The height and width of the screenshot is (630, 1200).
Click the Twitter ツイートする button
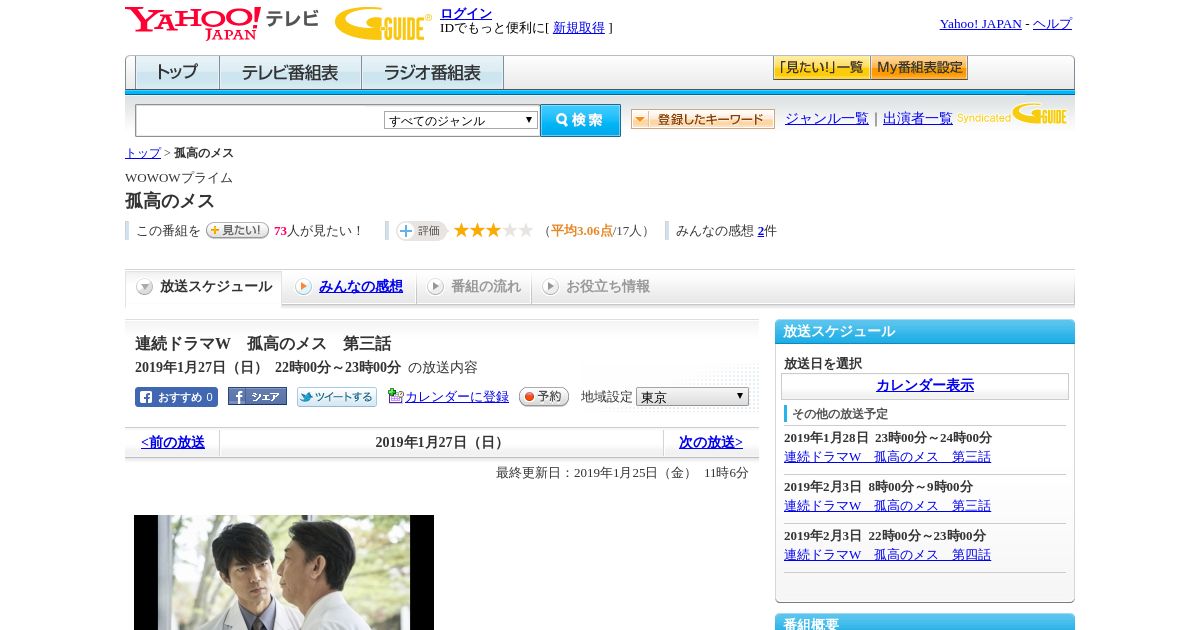pos(337,397)
